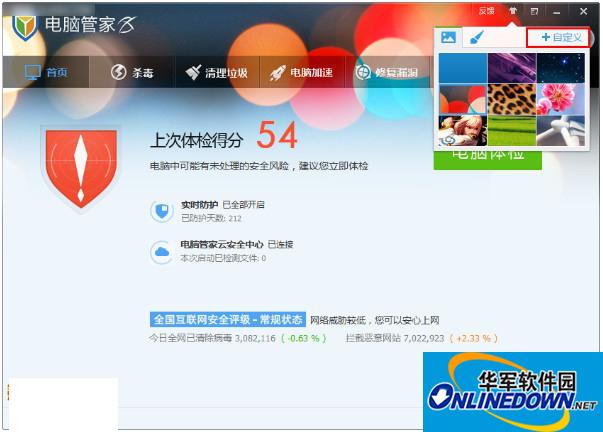603x432 pixels.
Task: Choose the leopard print skin thumbnail
Action: [x=512, y=100]
